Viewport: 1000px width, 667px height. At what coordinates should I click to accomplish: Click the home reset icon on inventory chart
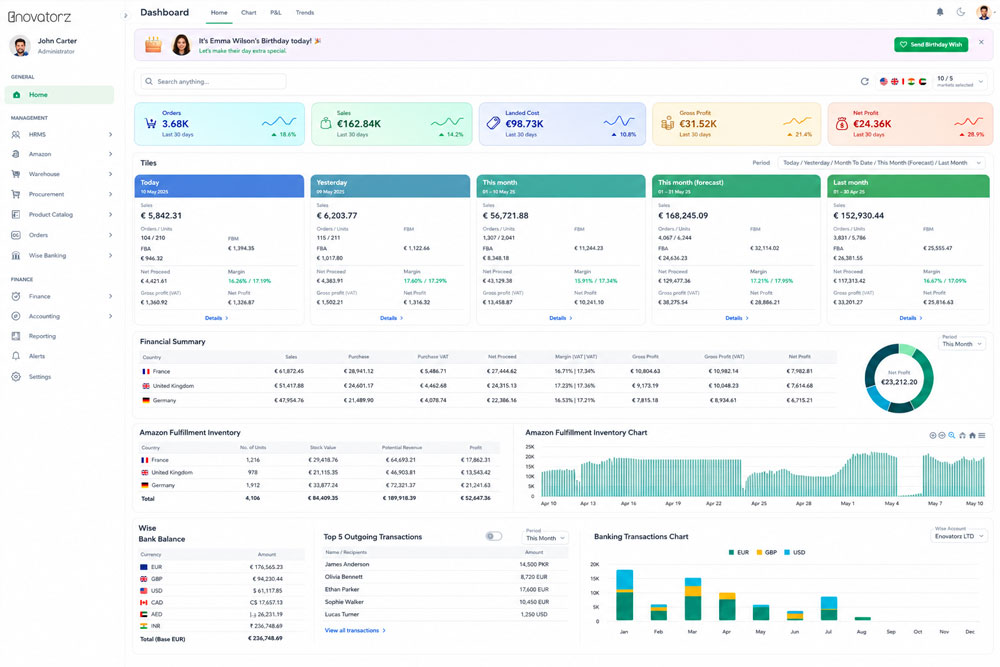click(972, 436)
